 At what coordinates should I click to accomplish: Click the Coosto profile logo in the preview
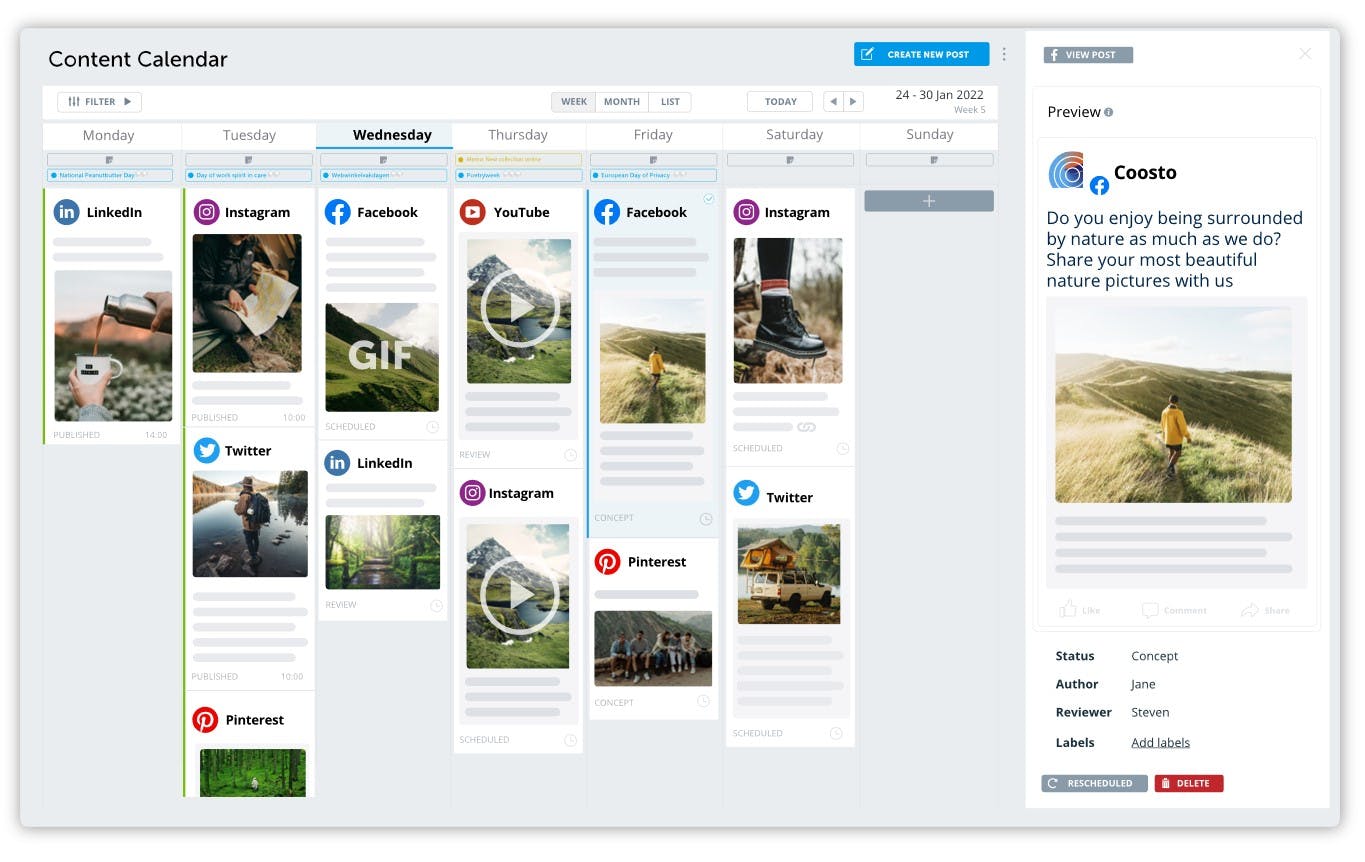pos(1068,171)
